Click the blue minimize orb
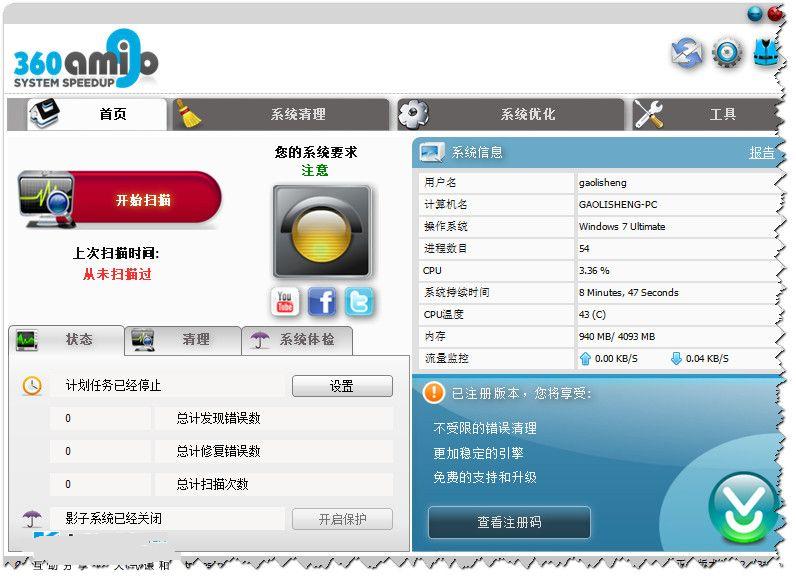This screenshot has height=578, width=796. 755,14
